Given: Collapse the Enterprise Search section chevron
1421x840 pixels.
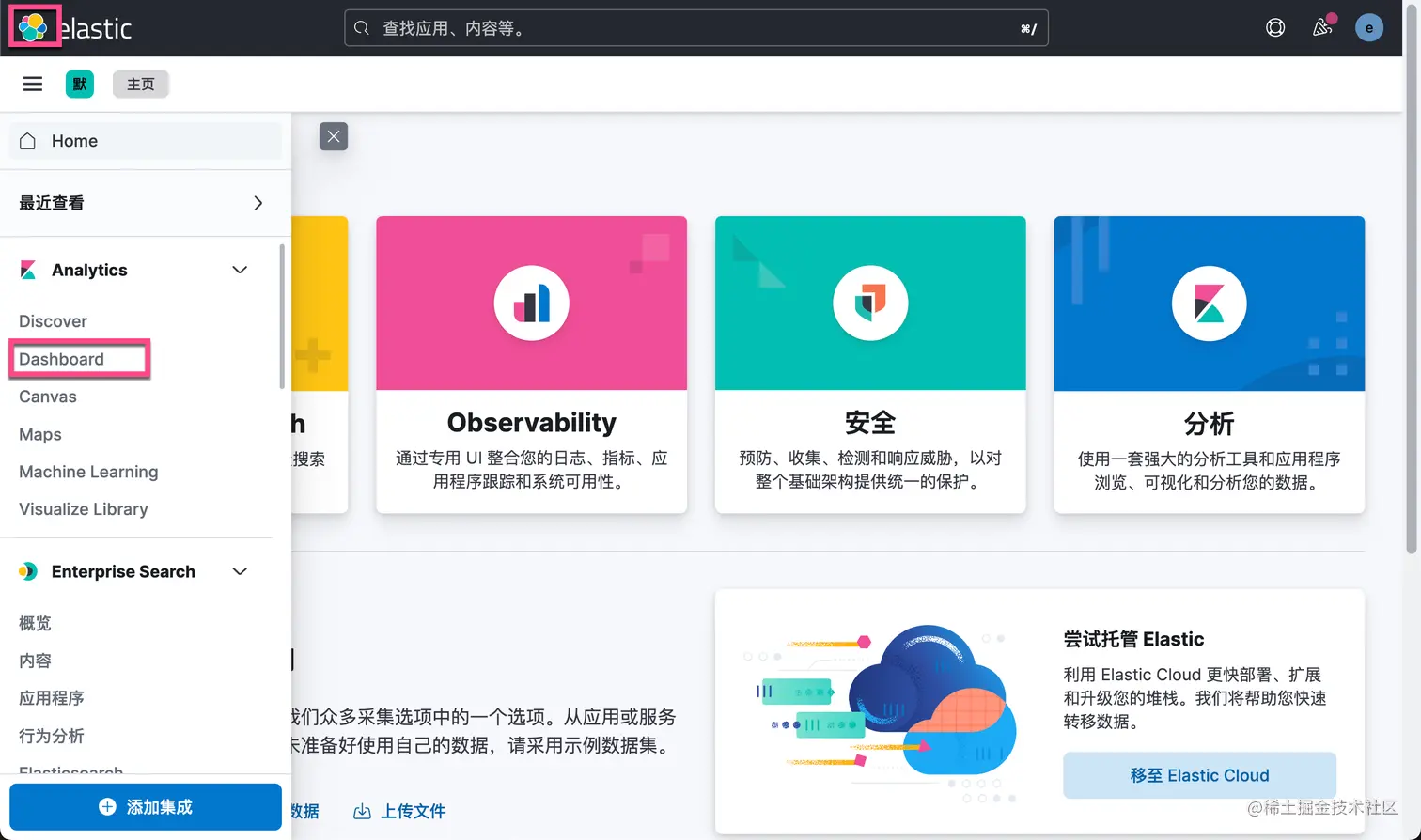Looking at the screenshot, I should (240, 571).
